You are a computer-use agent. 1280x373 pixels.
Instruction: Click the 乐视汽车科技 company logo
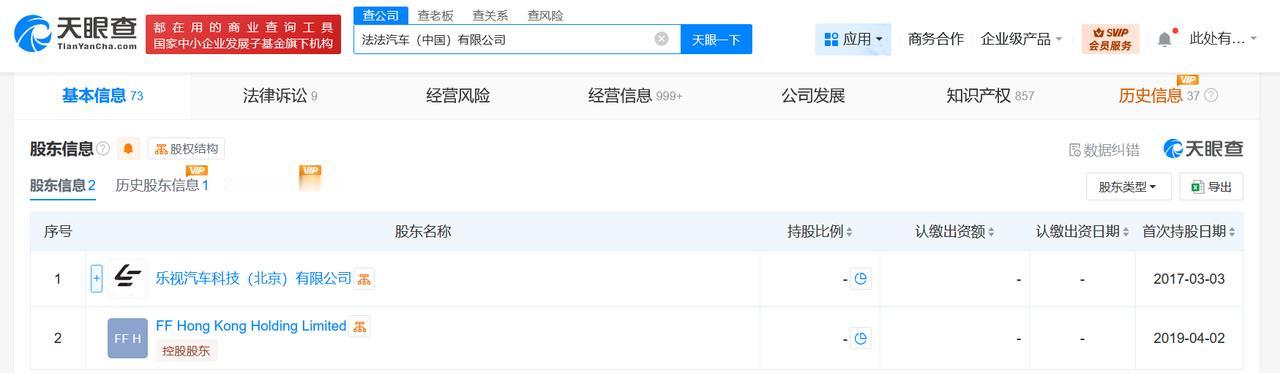pyautogui.click(x=127, y=278)
